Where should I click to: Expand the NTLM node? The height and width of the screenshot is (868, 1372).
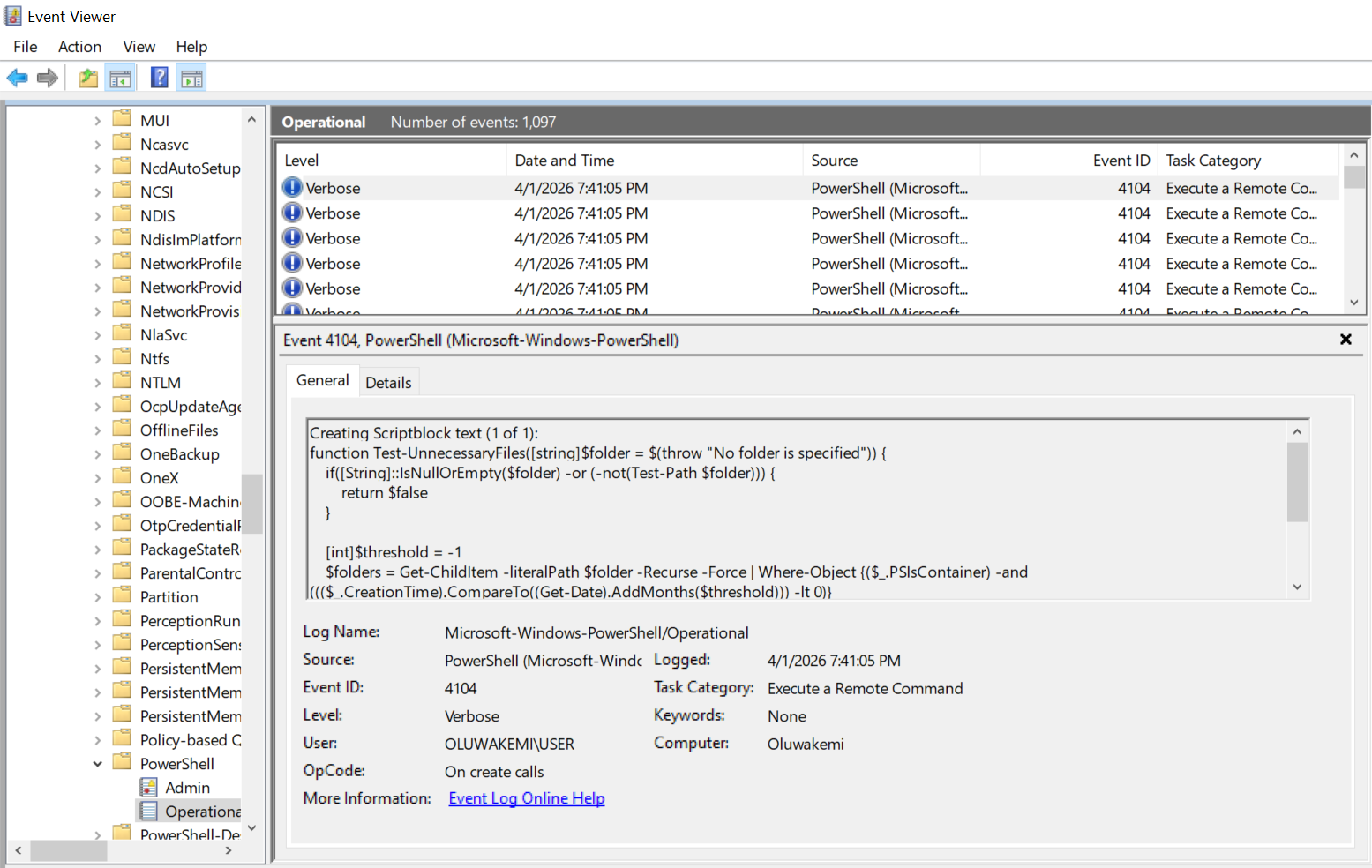point(100,381)
